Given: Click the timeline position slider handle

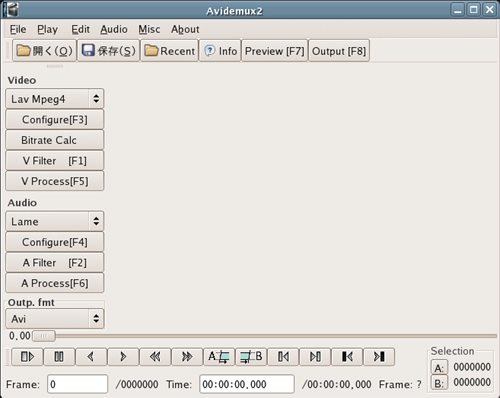Looking at the screenshot, I should [44, 336].
